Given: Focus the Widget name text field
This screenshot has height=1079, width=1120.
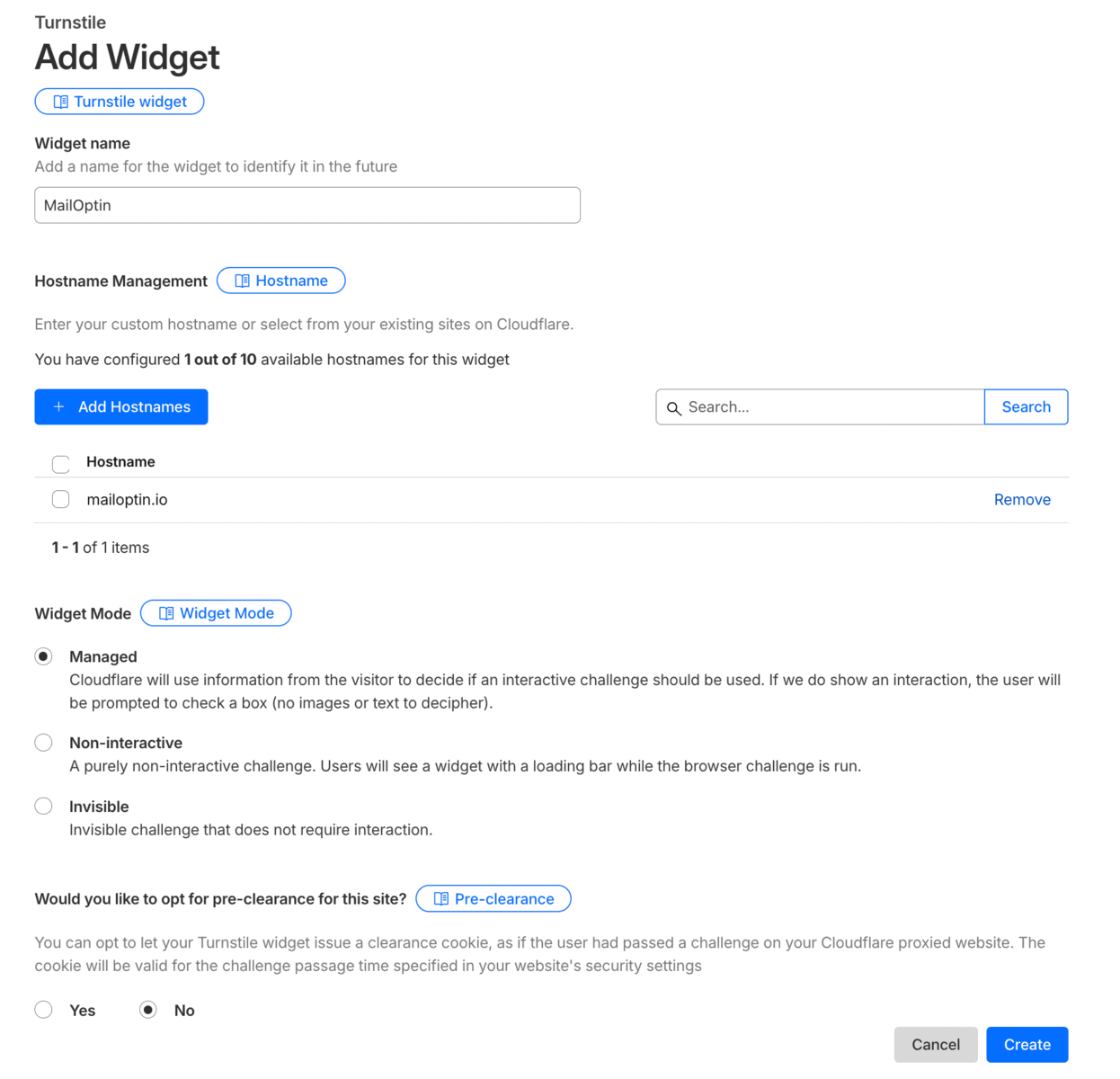Looking at the screenshot, I should (x=307, y=205).
